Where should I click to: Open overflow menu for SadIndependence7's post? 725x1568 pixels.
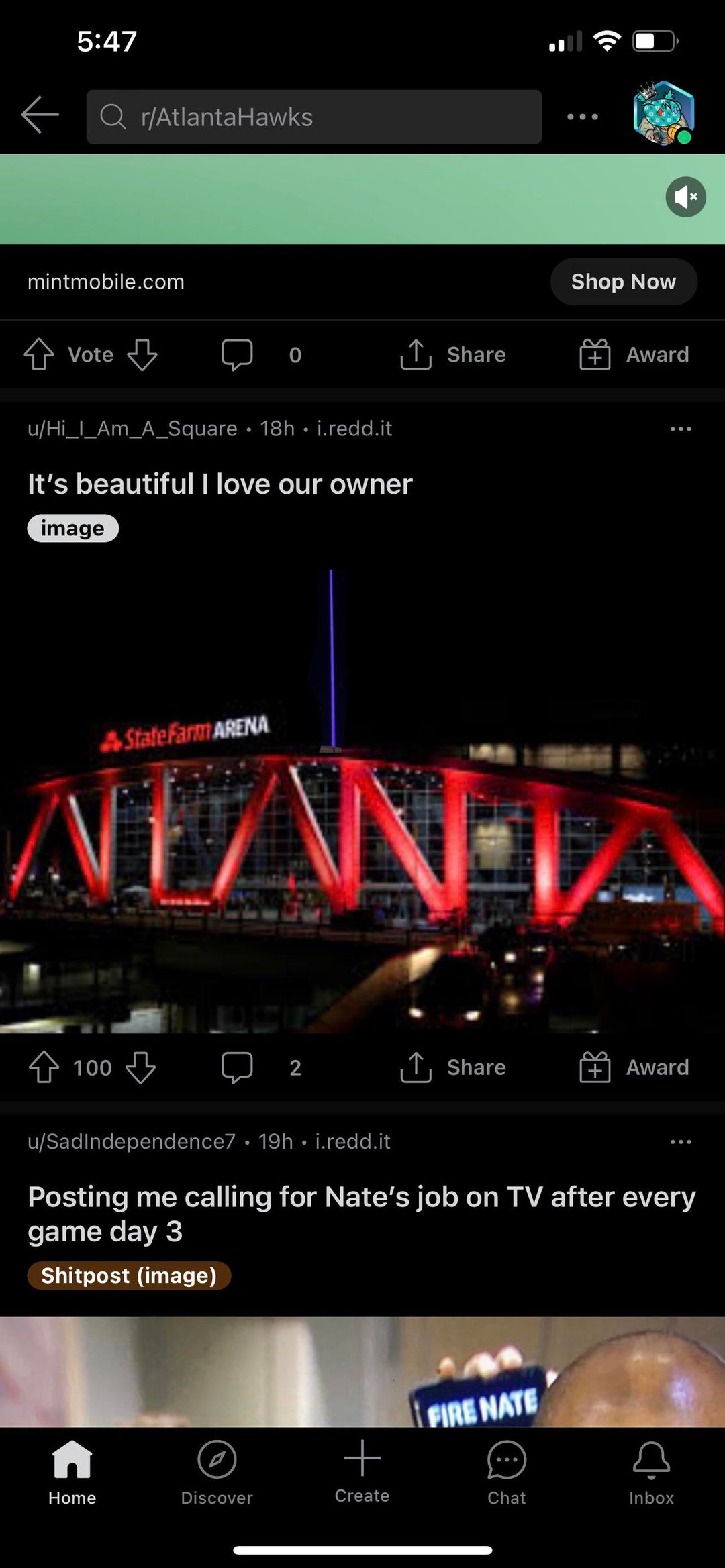click(681, 1141)
